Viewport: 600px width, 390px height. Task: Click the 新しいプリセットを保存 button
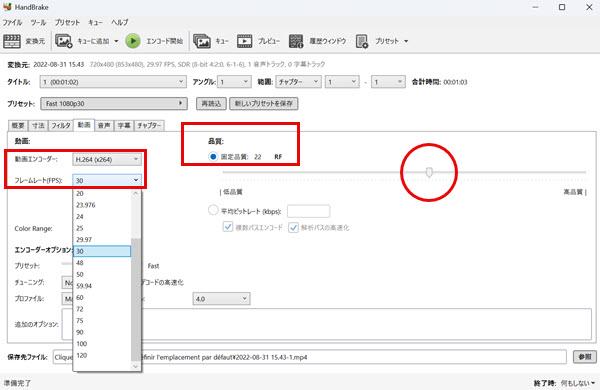(x=264, y=104)
